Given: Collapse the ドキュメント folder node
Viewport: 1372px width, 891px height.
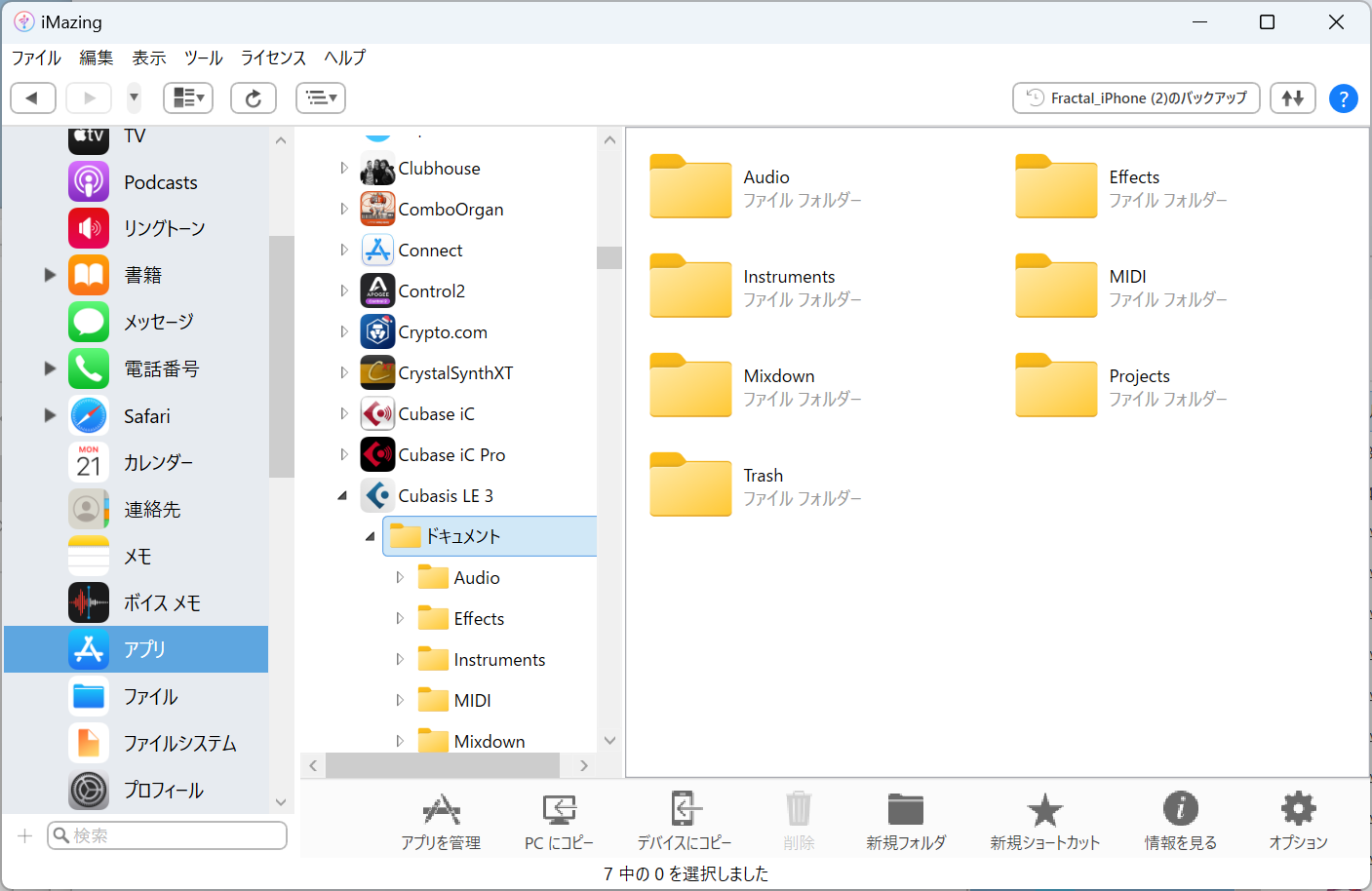Looking at the screenshot, I should [x=370, y=537].
